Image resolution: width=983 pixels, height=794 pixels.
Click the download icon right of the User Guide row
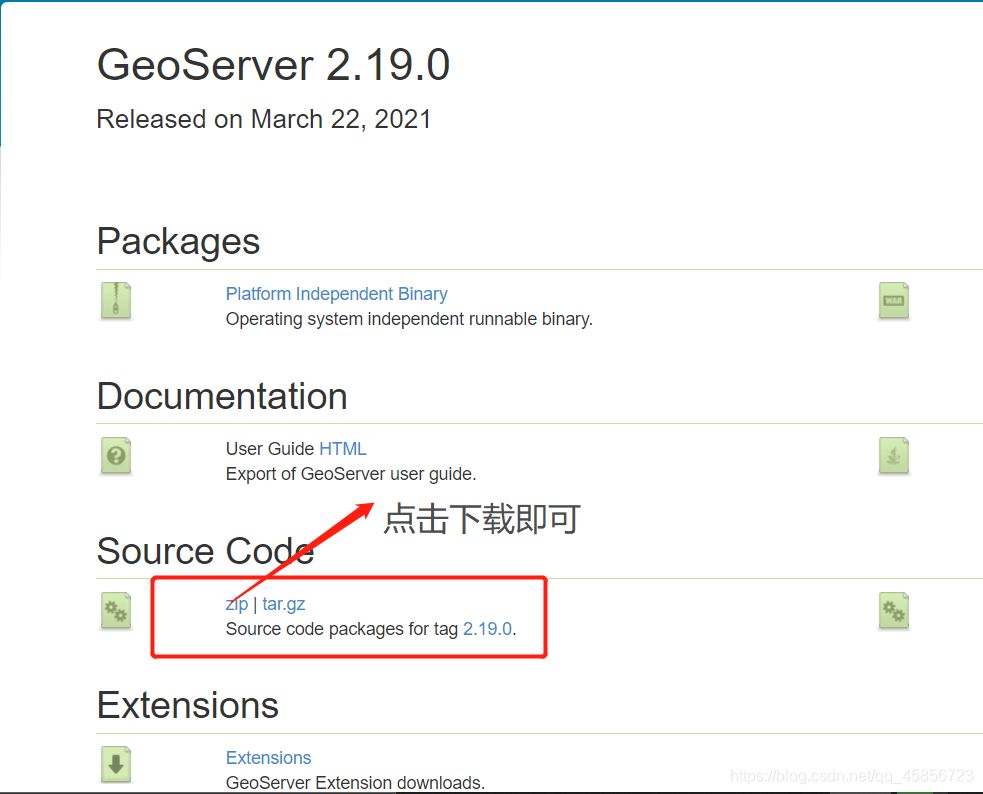pos(893,455)
